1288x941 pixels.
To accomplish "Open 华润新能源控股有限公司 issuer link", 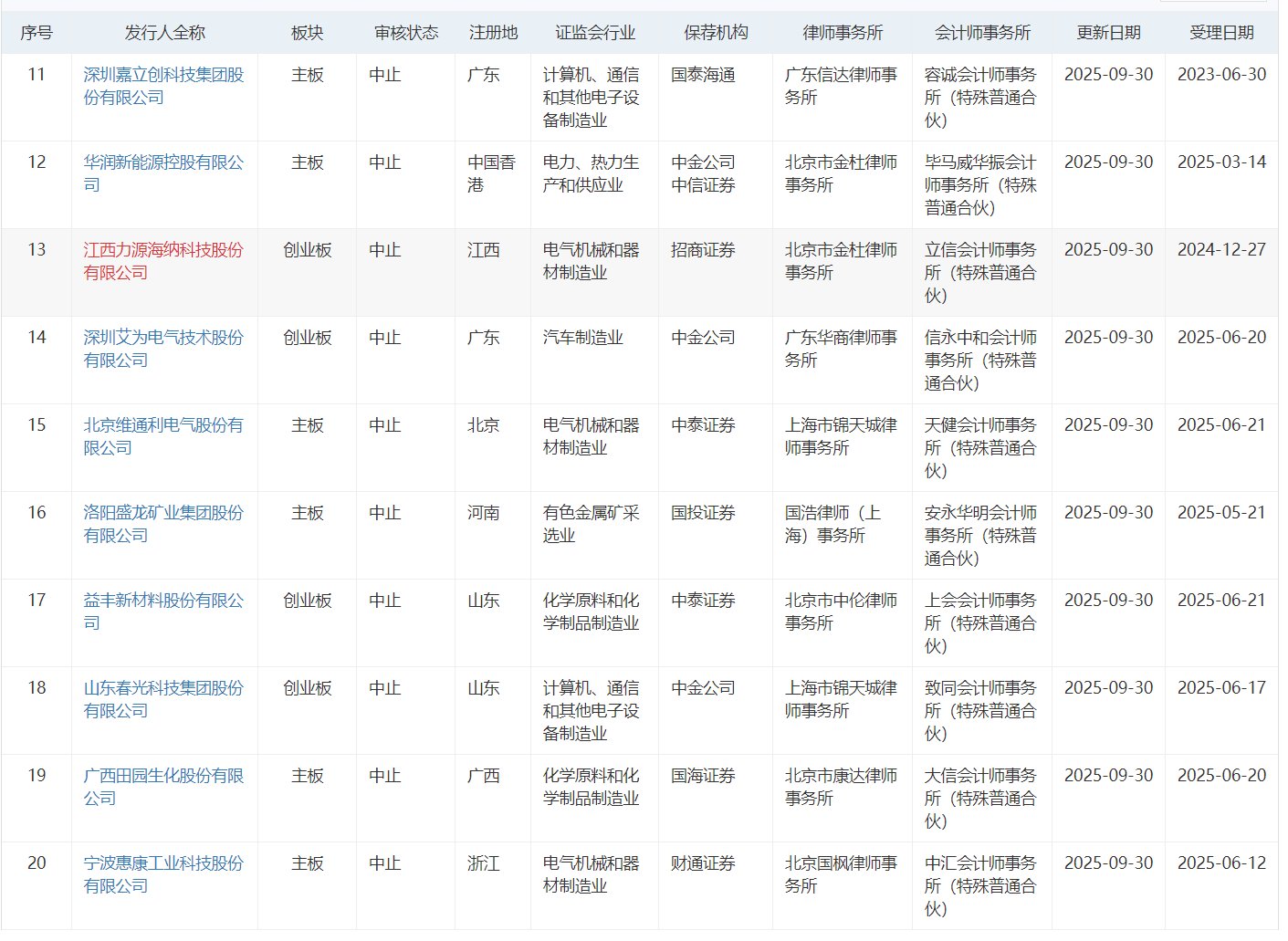I will [164, 173].
